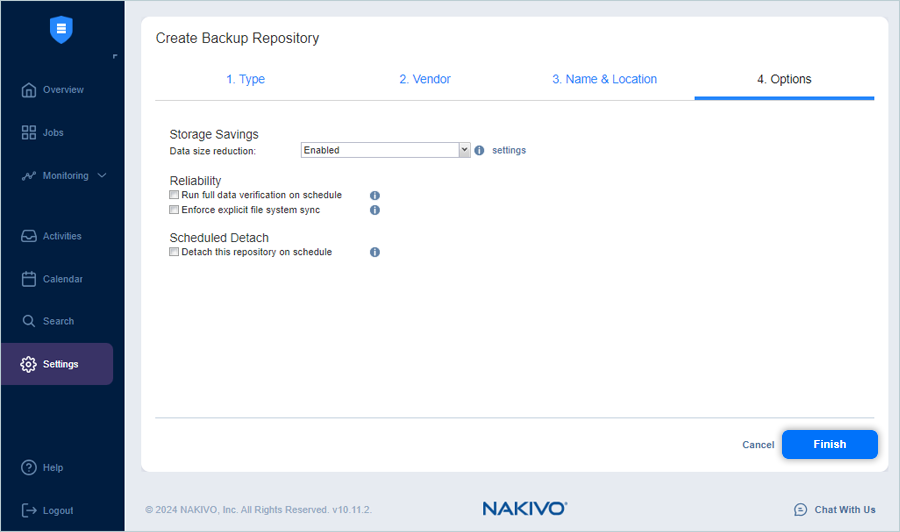This screenshot has width=900, height=532.
Task: Click the Cancel button
Action: (x=758, y=445)
